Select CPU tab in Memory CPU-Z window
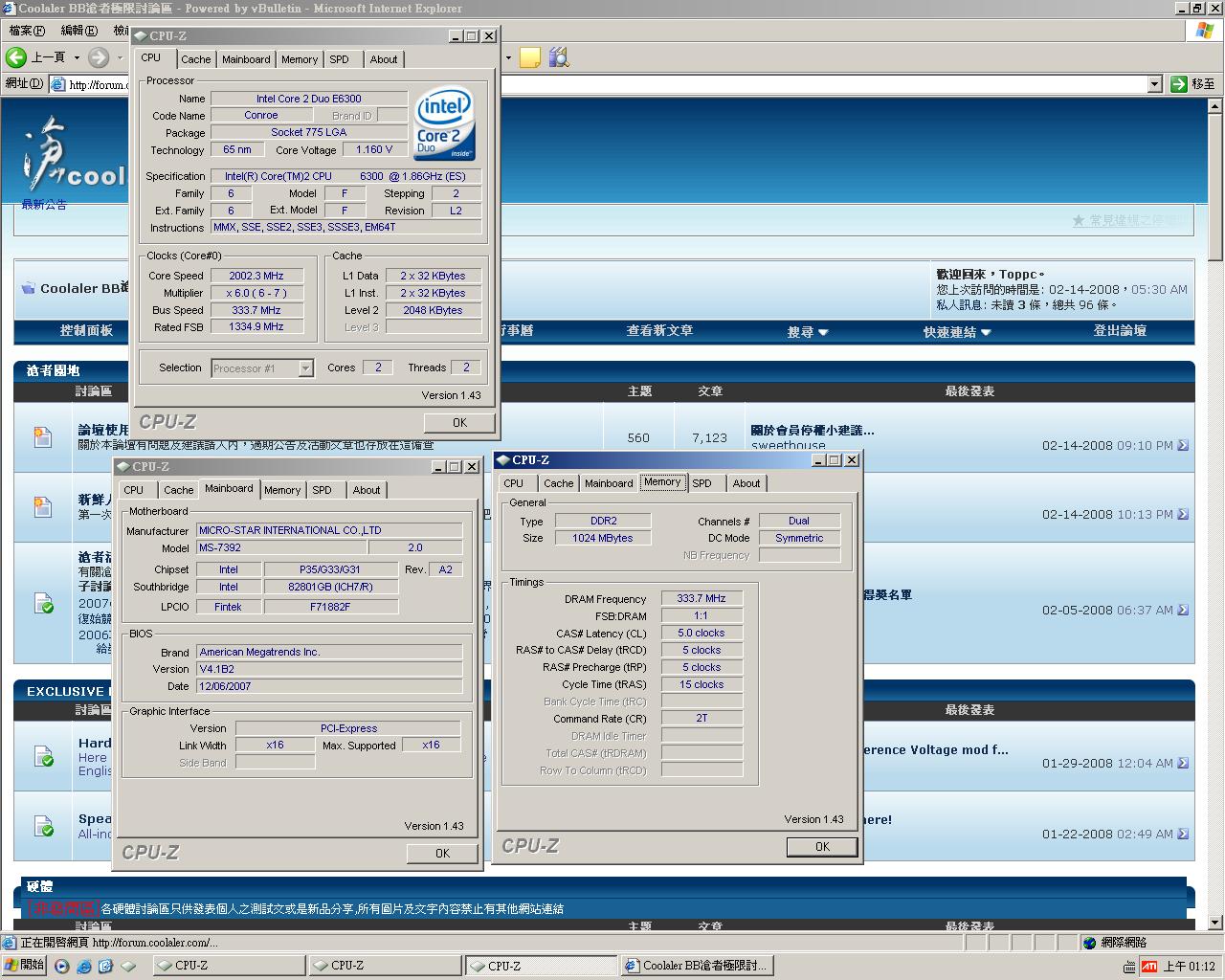 (514, 483)
